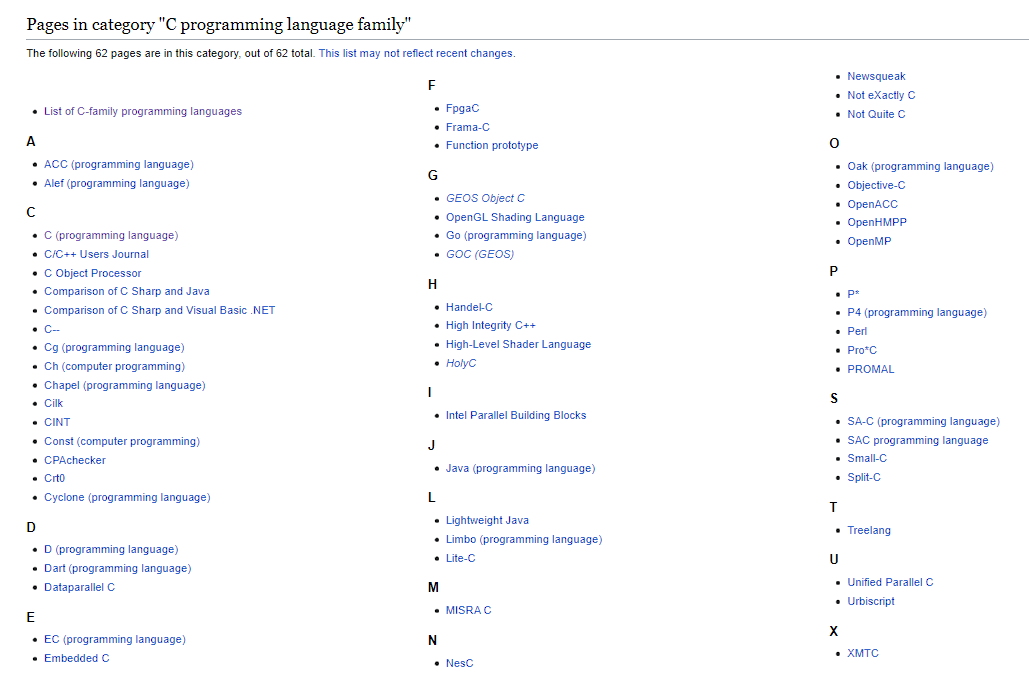Open the OpenACC page link

pos(873,205)
